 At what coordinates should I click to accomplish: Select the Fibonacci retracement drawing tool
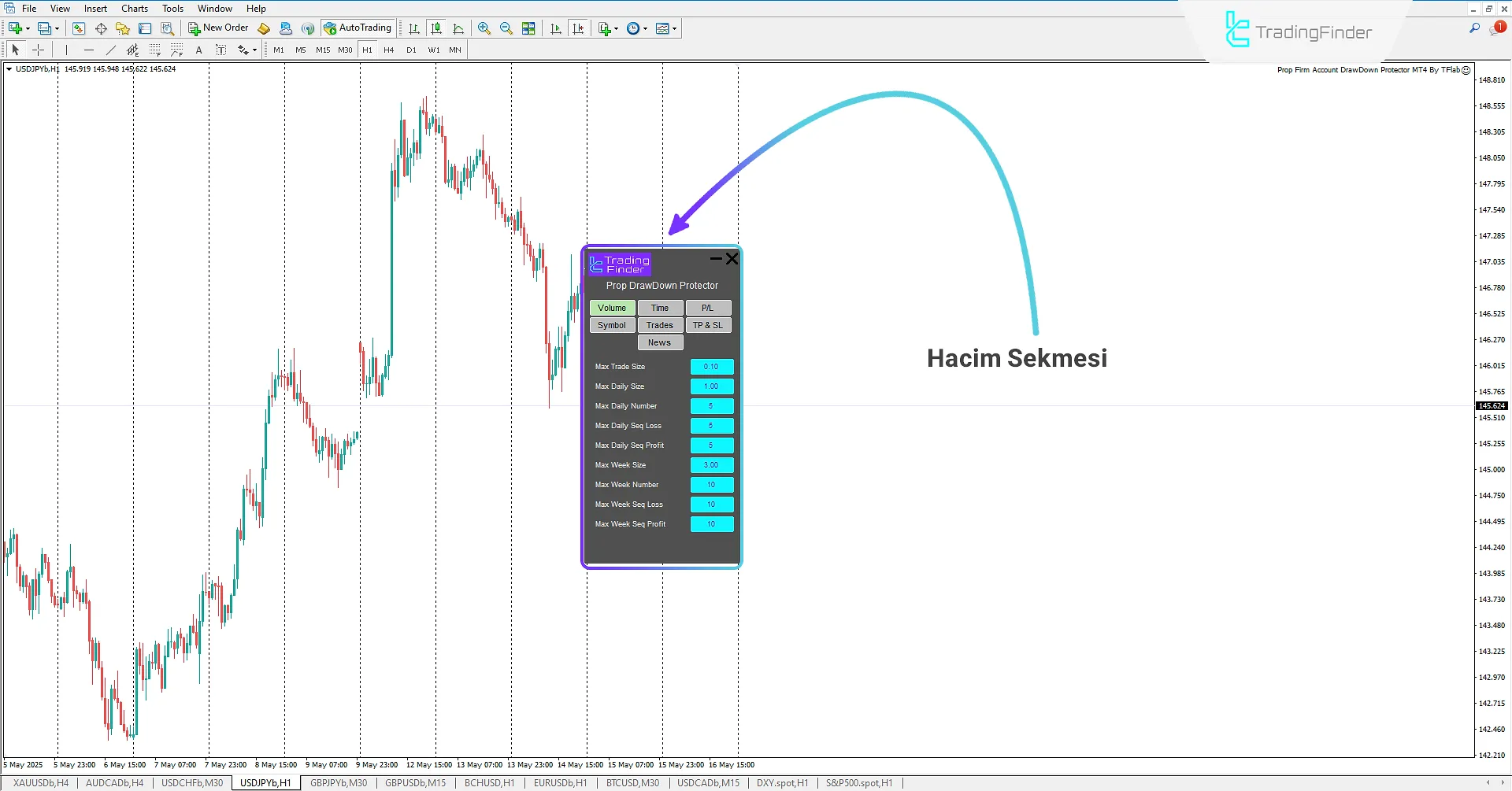pos(155,50)
